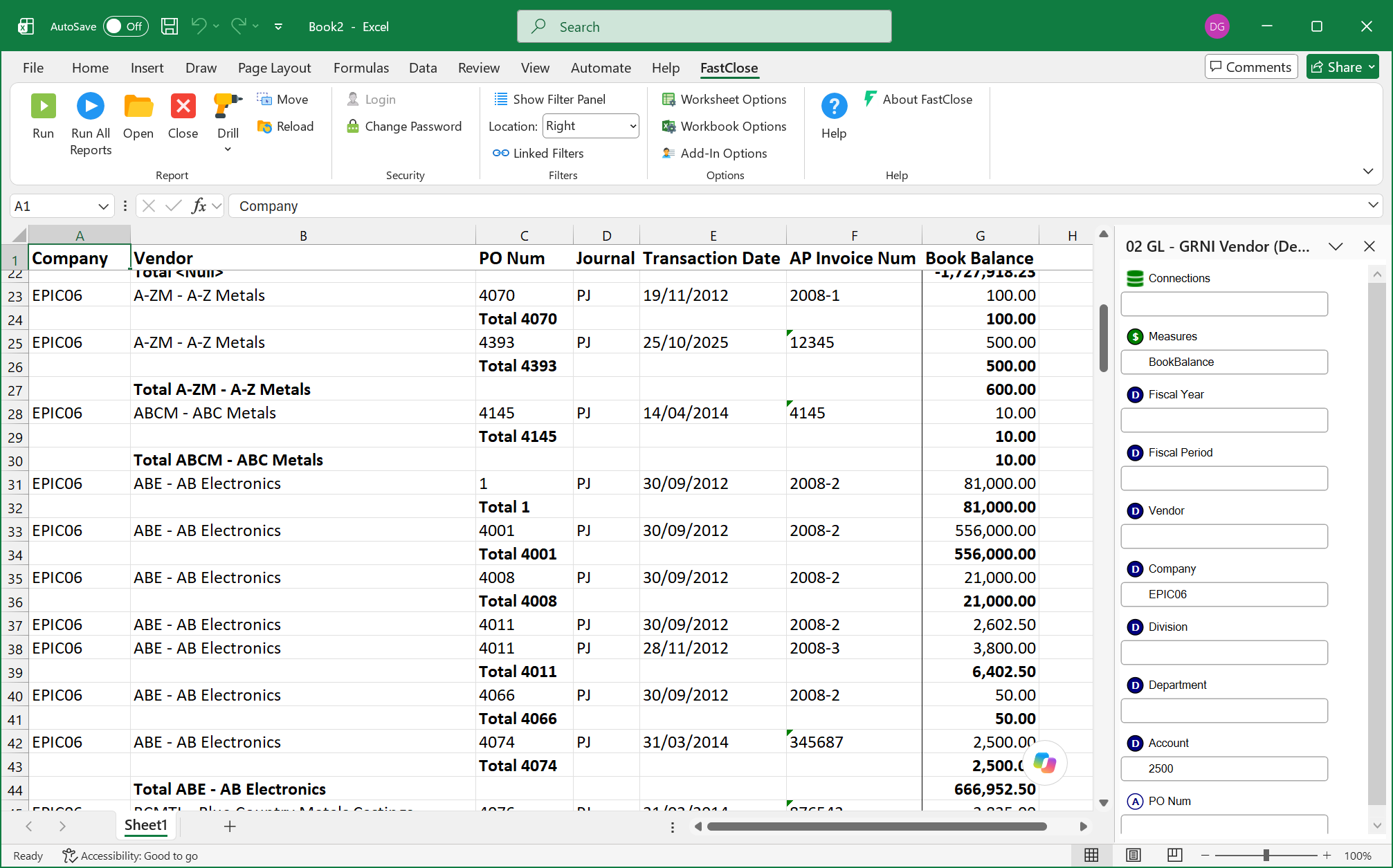Close the report with red X icon
1393x868 pixels.
pos(183,107)
